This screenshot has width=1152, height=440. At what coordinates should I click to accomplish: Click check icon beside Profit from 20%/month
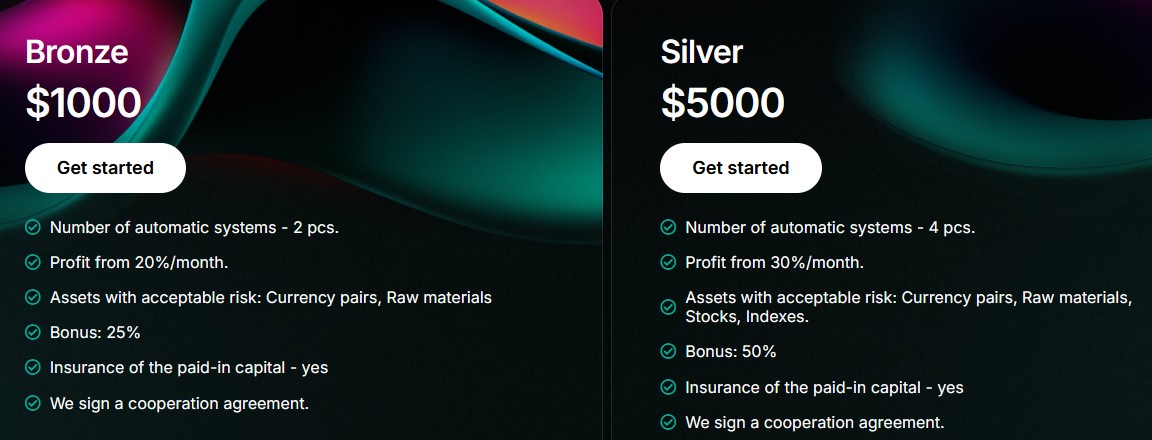(x=33, y=262)
